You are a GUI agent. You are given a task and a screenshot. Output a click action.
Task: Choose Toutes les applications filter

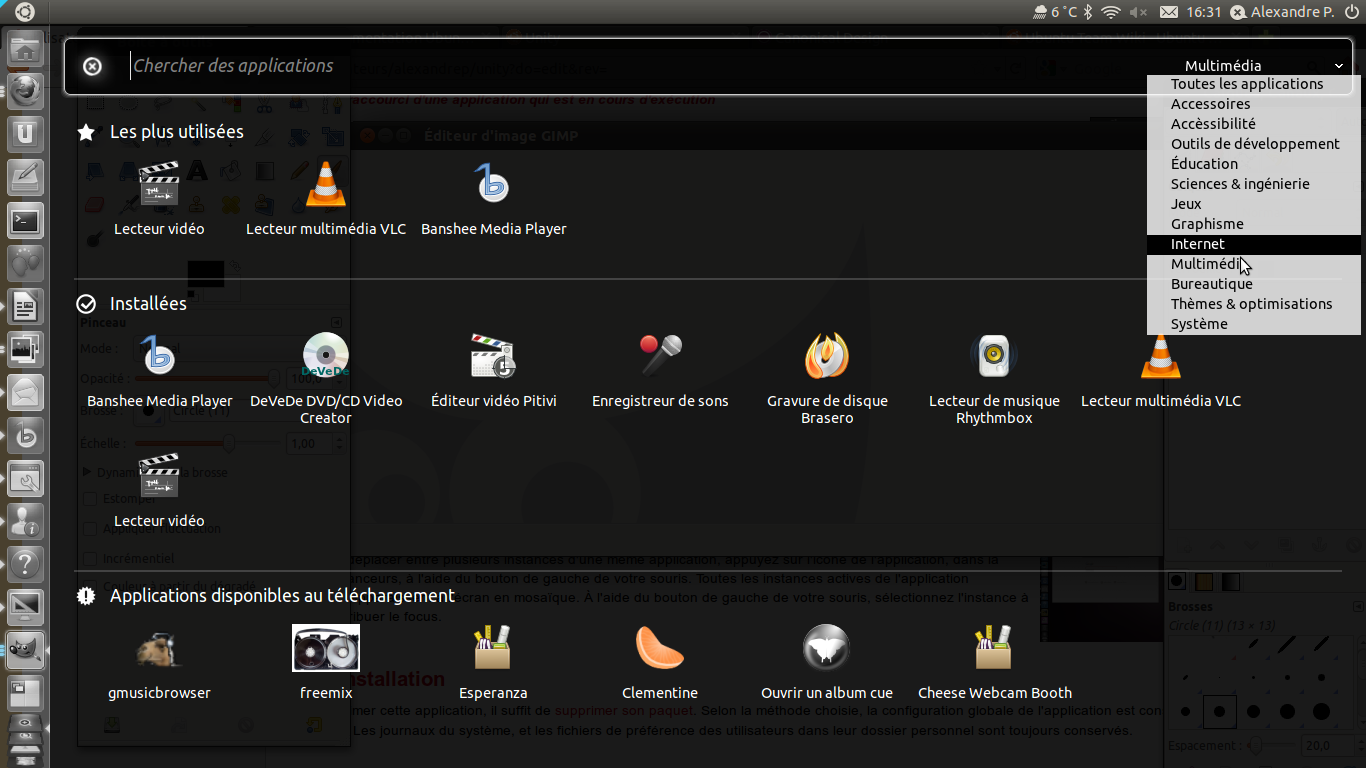click(1247, 84)
